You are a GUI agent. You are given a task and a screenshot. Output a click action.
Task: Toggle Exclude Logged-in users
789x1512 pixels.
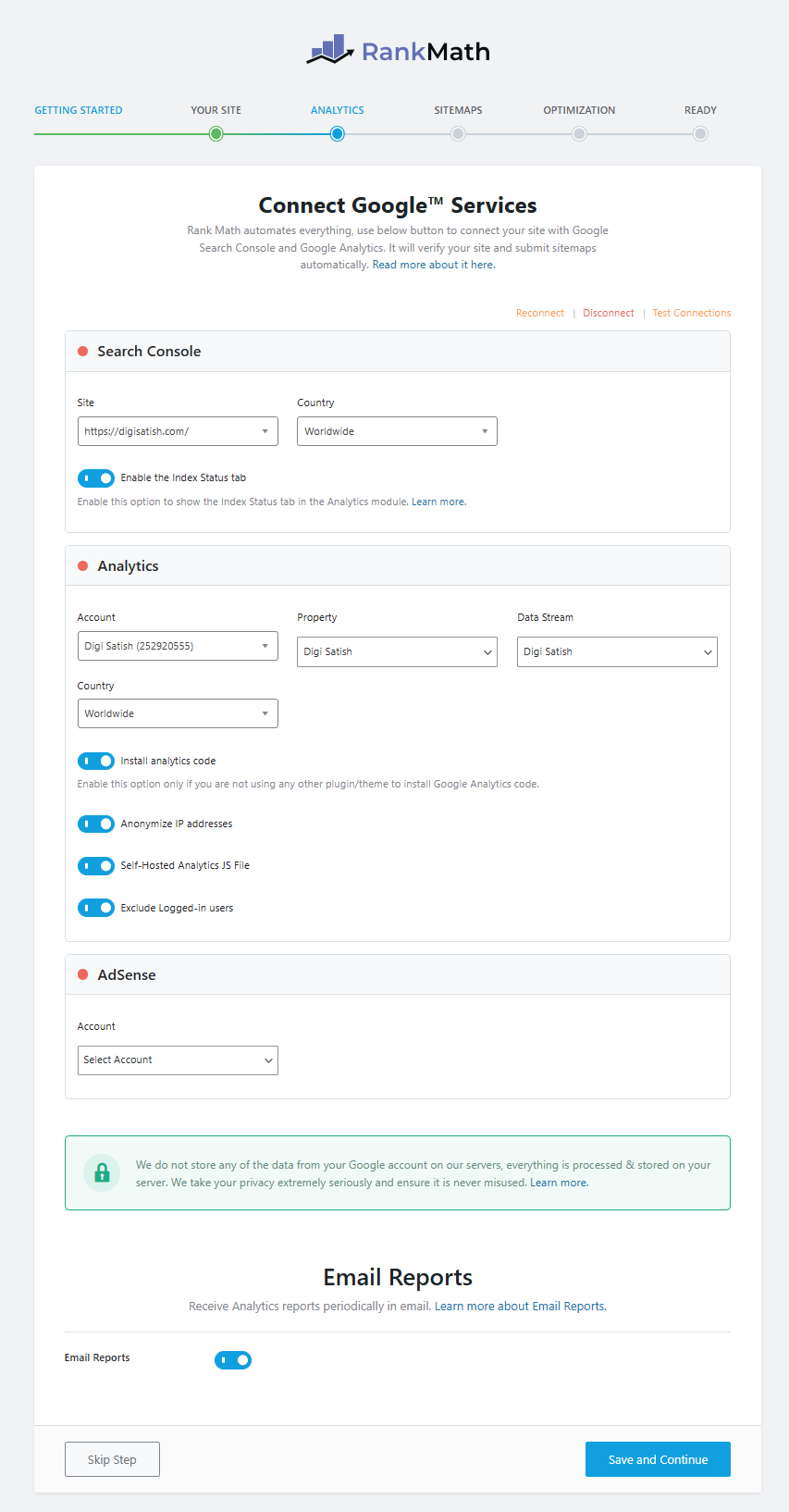click(x=95, y=908)
